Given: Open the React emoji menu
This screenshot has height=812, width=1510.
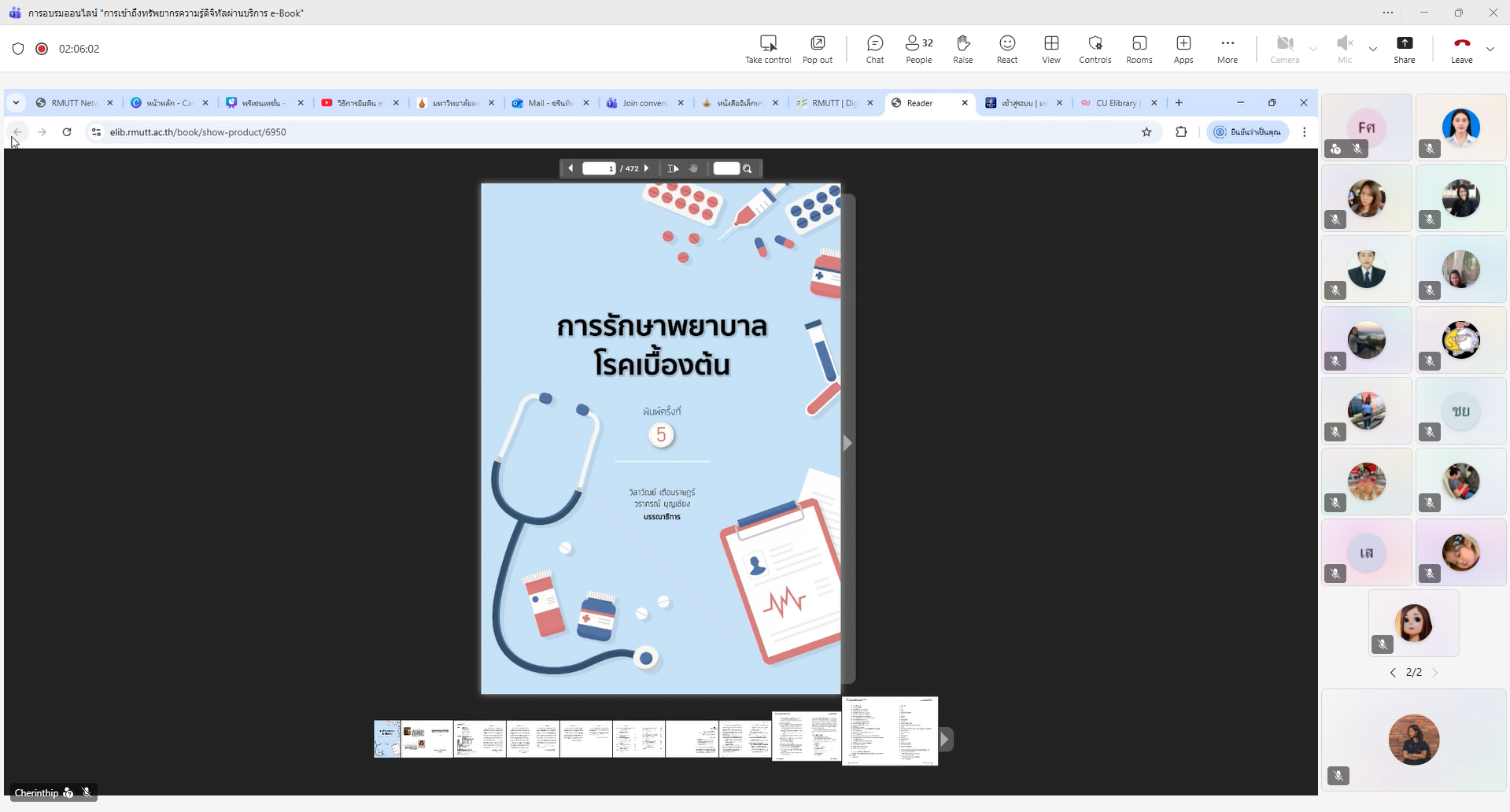Looking at the screenshot, I should click(x=1006, y=49).
